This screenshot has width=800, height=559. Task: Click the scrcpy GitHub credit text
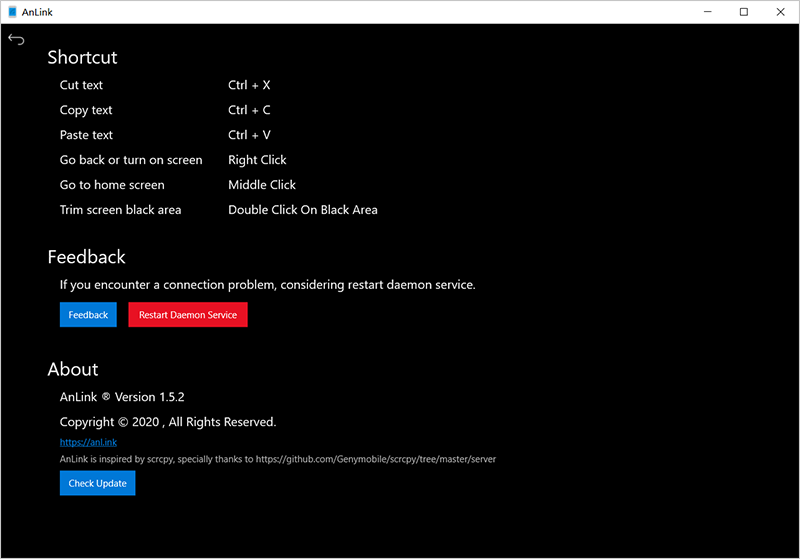(278, 459)
